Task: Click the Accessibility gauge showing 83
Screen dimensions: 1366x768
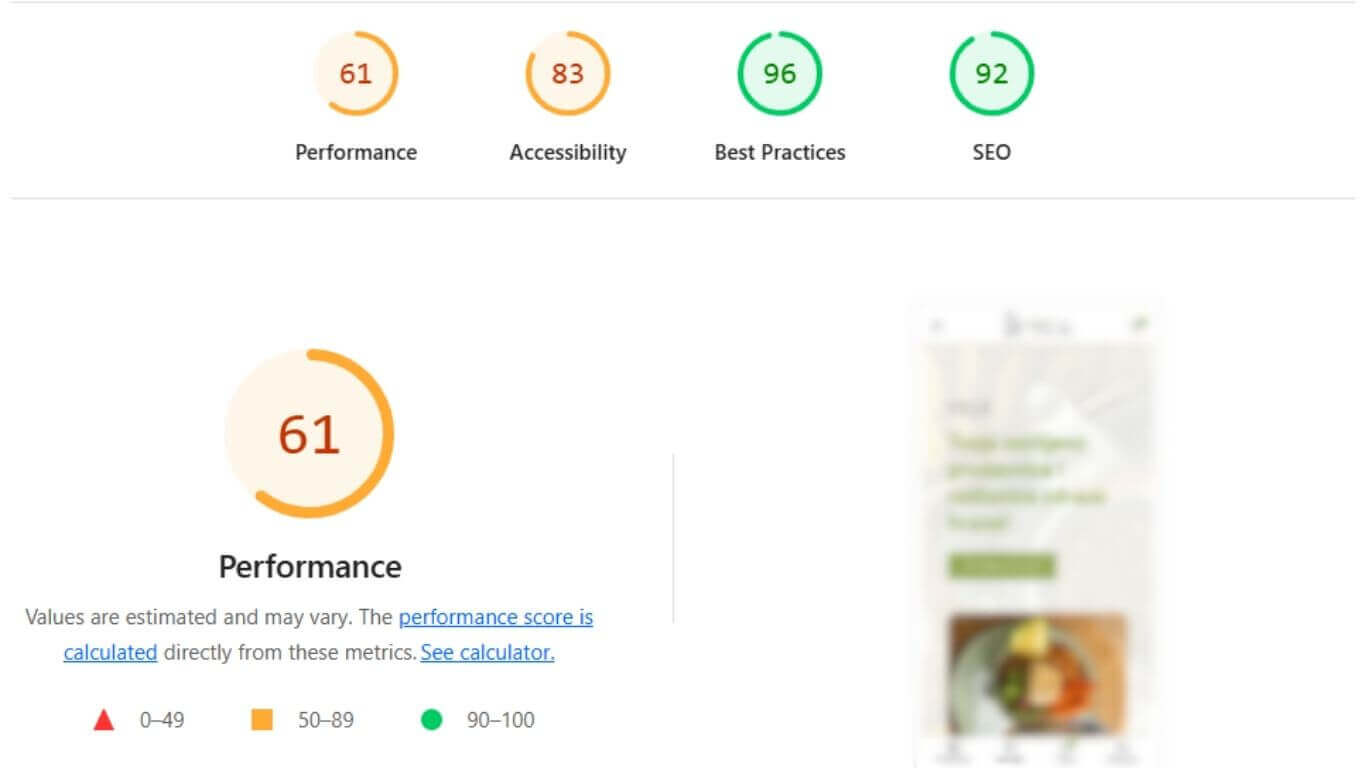Action: pyautogui.click(x=567, y=73)
